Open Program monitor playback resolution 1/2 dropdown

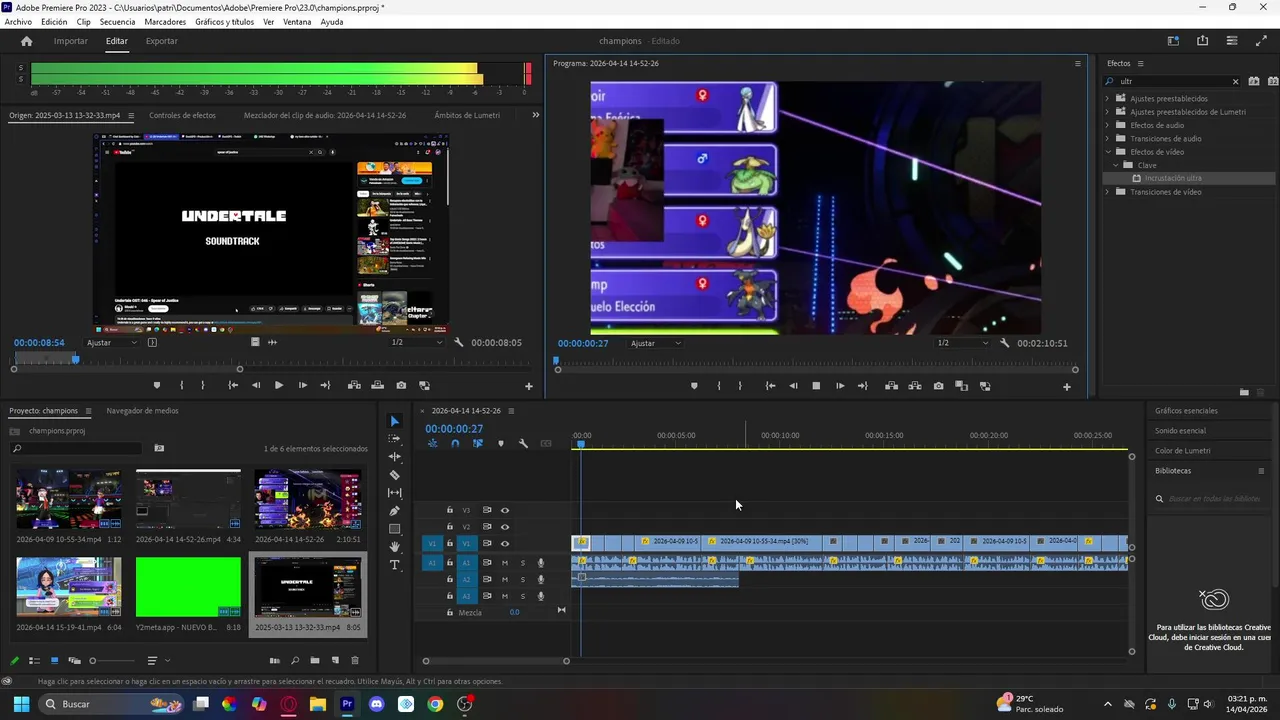coord(962,343)
